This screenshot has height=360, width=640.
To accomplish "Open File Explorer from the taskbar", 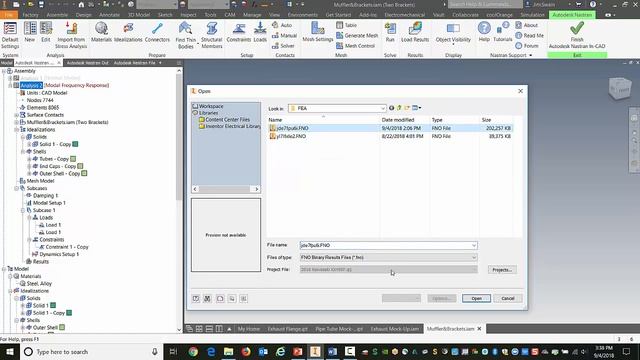I will coord(229,352).
